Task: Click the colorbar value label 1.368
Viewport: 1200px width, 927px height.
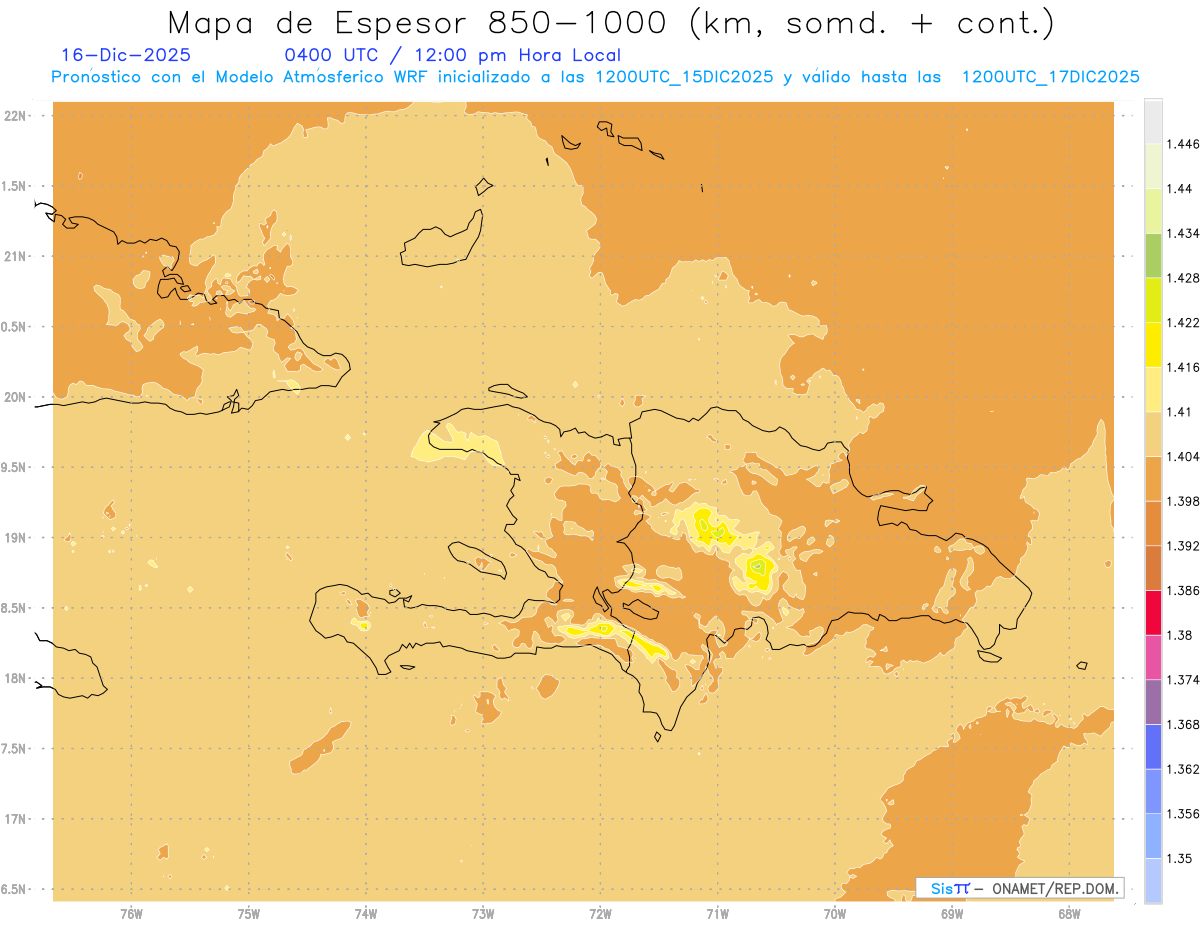Action: tap(1184, 724)
